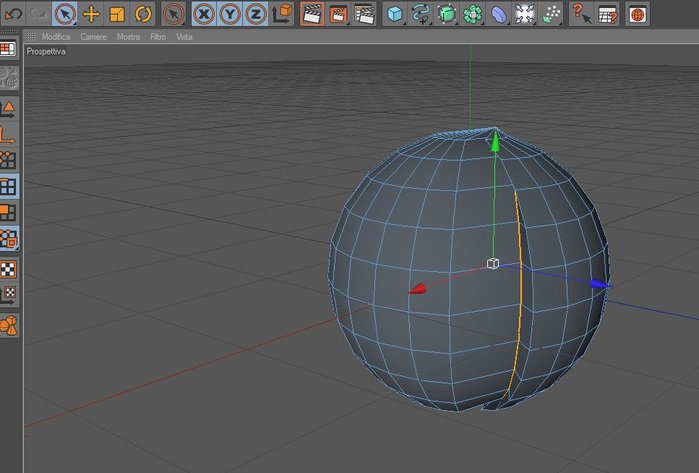The image size is (699, 473).
Task: Switch to Polygons mode icon
Action: (x=8, y=212)
